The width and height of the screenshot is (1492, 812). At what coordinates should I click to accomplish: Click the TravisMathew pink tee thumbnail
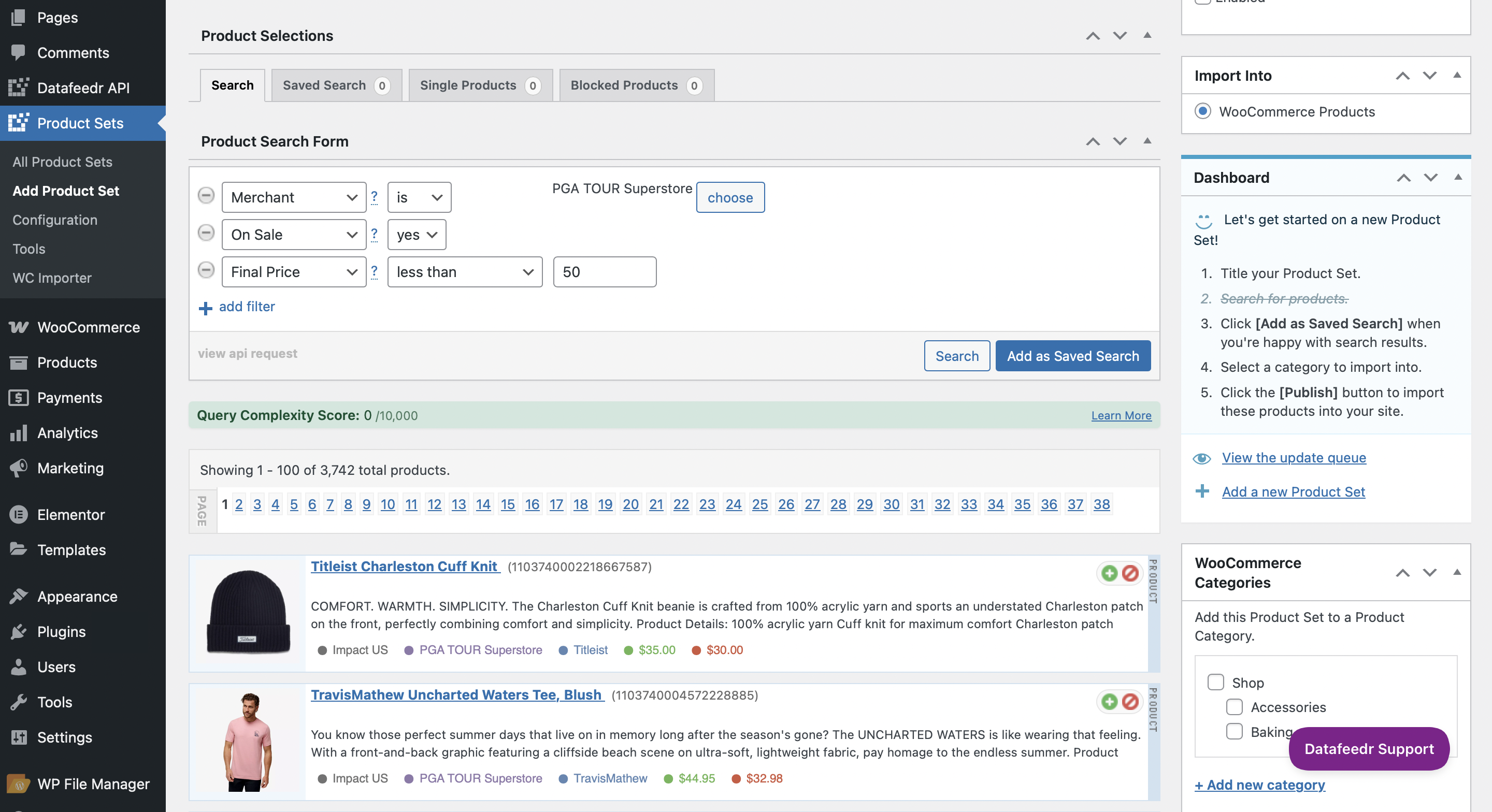tap(249, 742)
